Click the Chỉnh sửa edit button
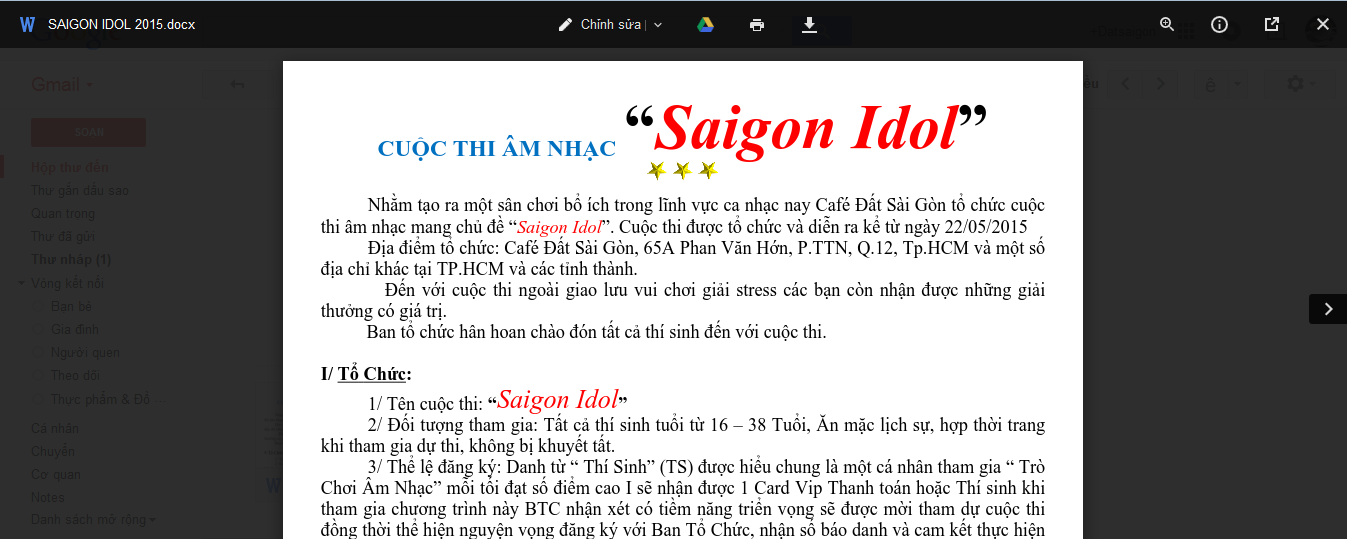The width and height of the screenshot is (1347, 539). point(600,25)
